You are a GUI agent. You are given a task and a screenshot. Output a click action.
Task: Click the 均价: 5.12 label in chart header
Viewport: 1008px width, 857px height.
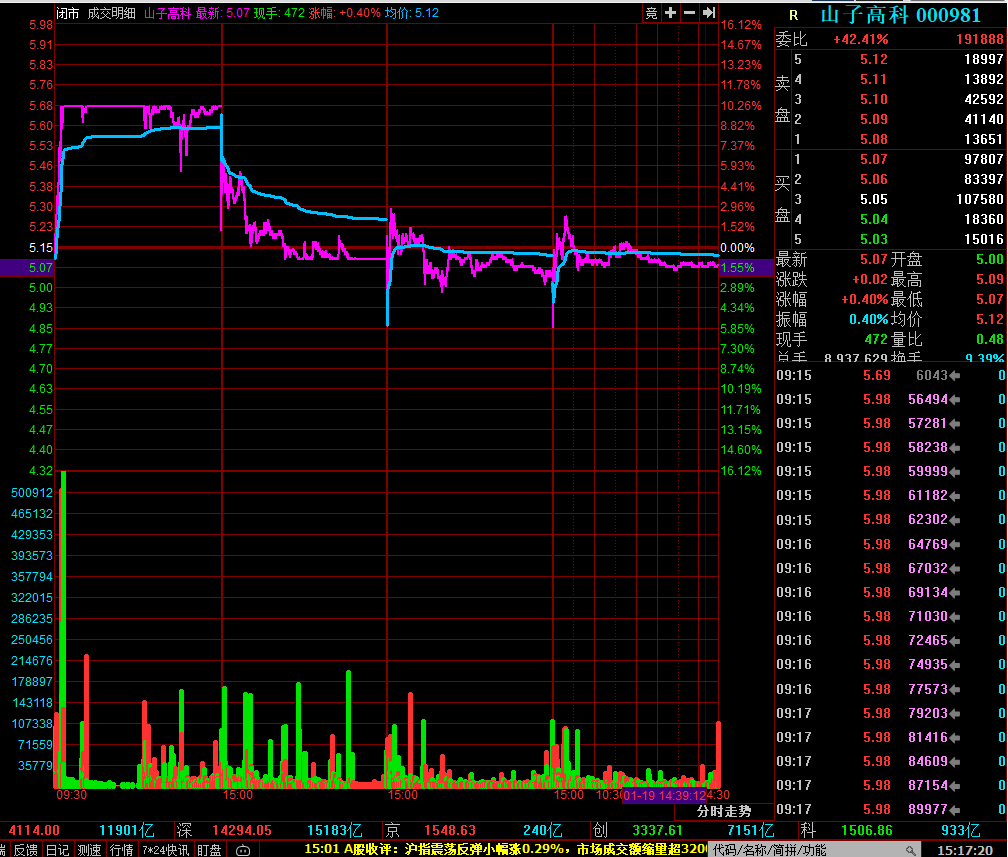click(x=411, y=13)
